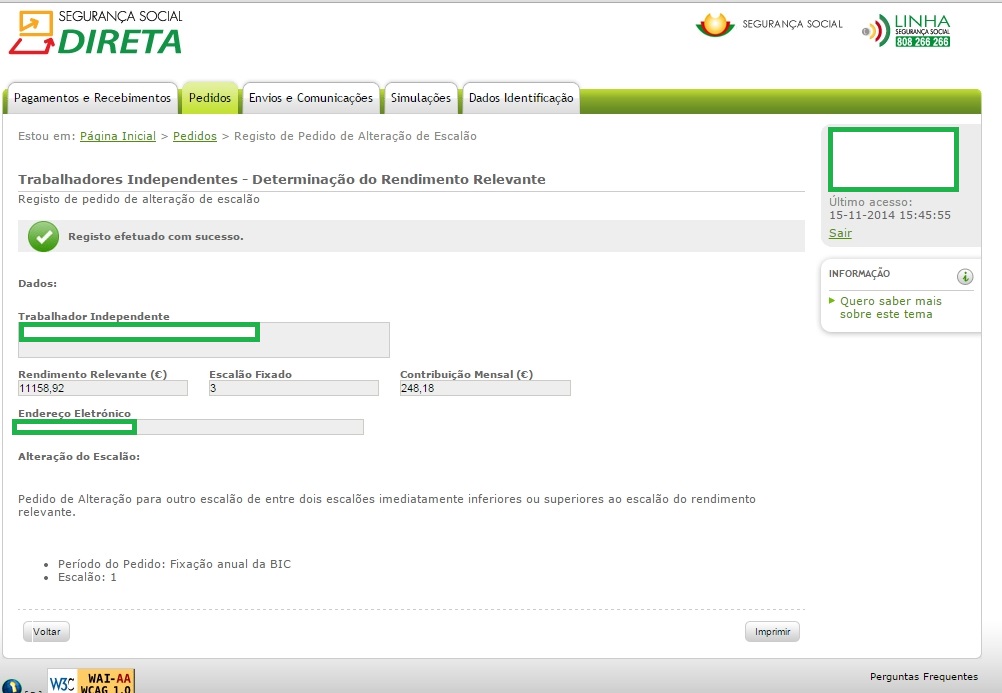
Task: Click the Rendimento Relevante field
Action: 103,388
